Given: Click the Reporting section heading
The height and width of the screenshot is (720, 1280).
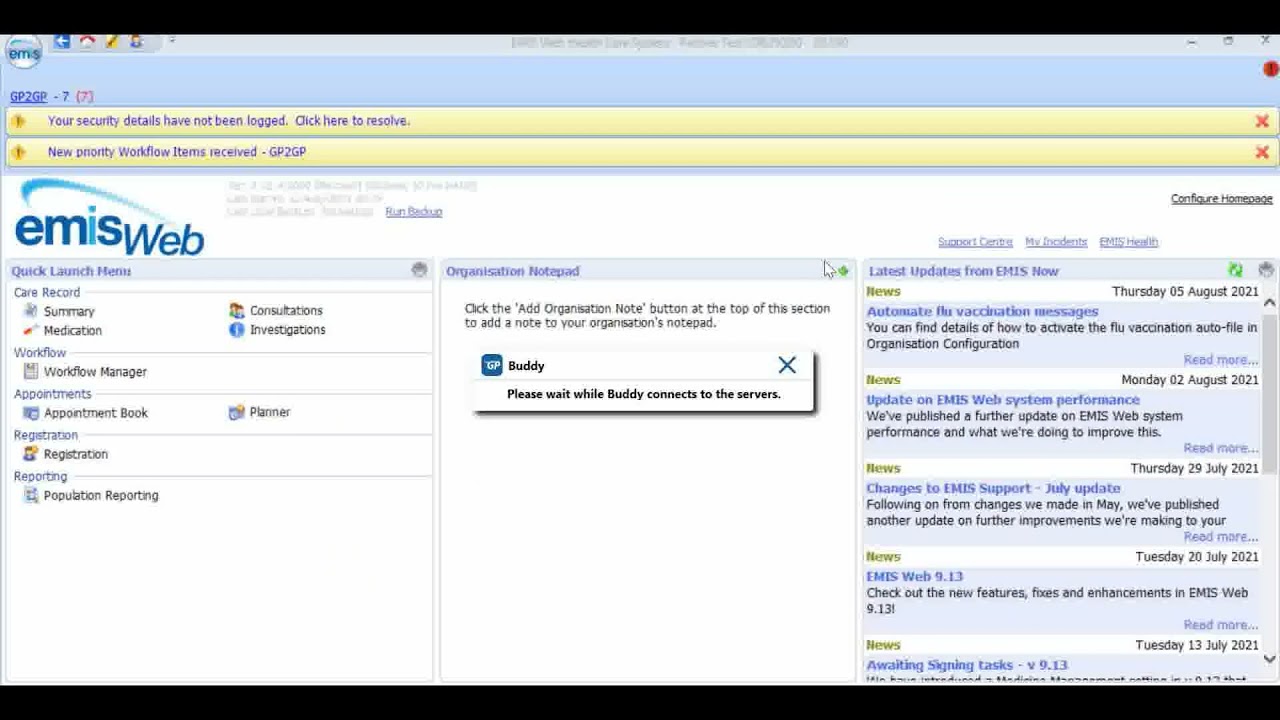Looking at the screenshot, I should pos(40,476).
